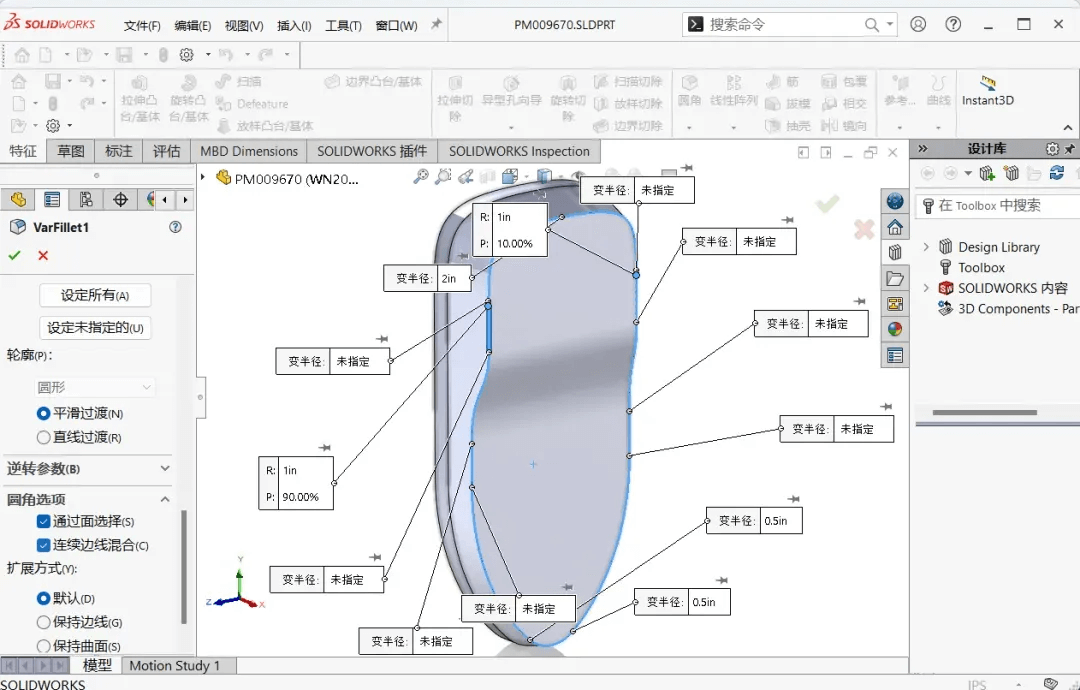Open the 插入(I) menu
This screenshot has width=1080, height=690.
(x=293, y=25)
